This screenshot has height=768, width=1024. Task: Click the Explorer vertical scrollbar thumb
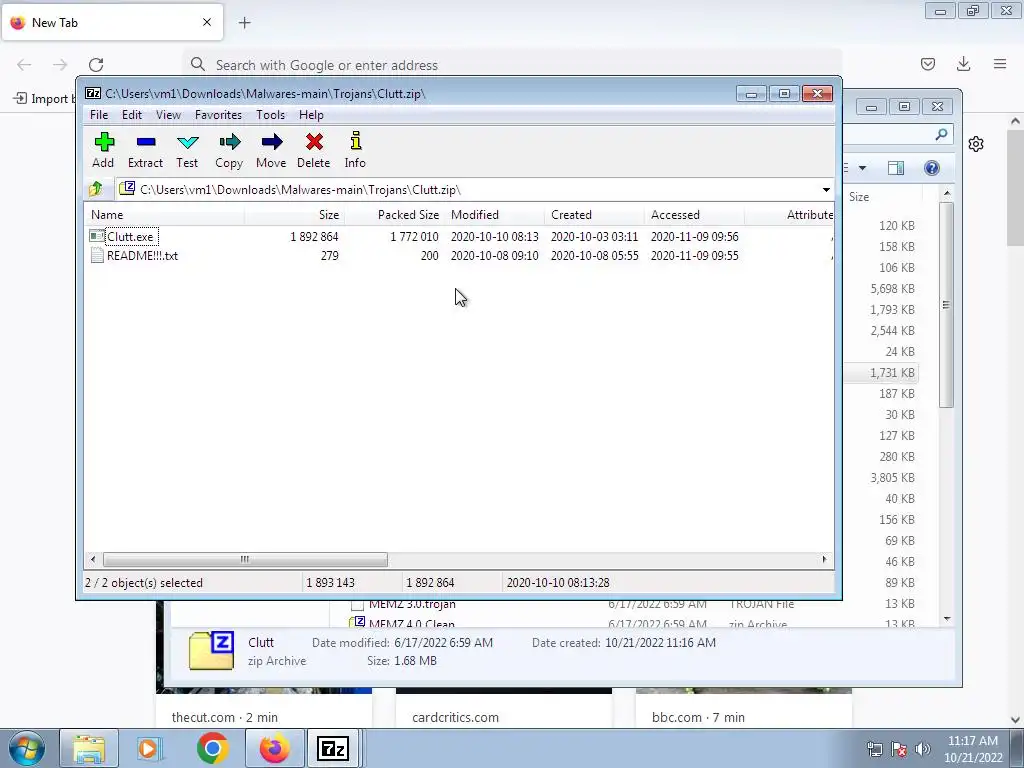(x=946, y=305)
